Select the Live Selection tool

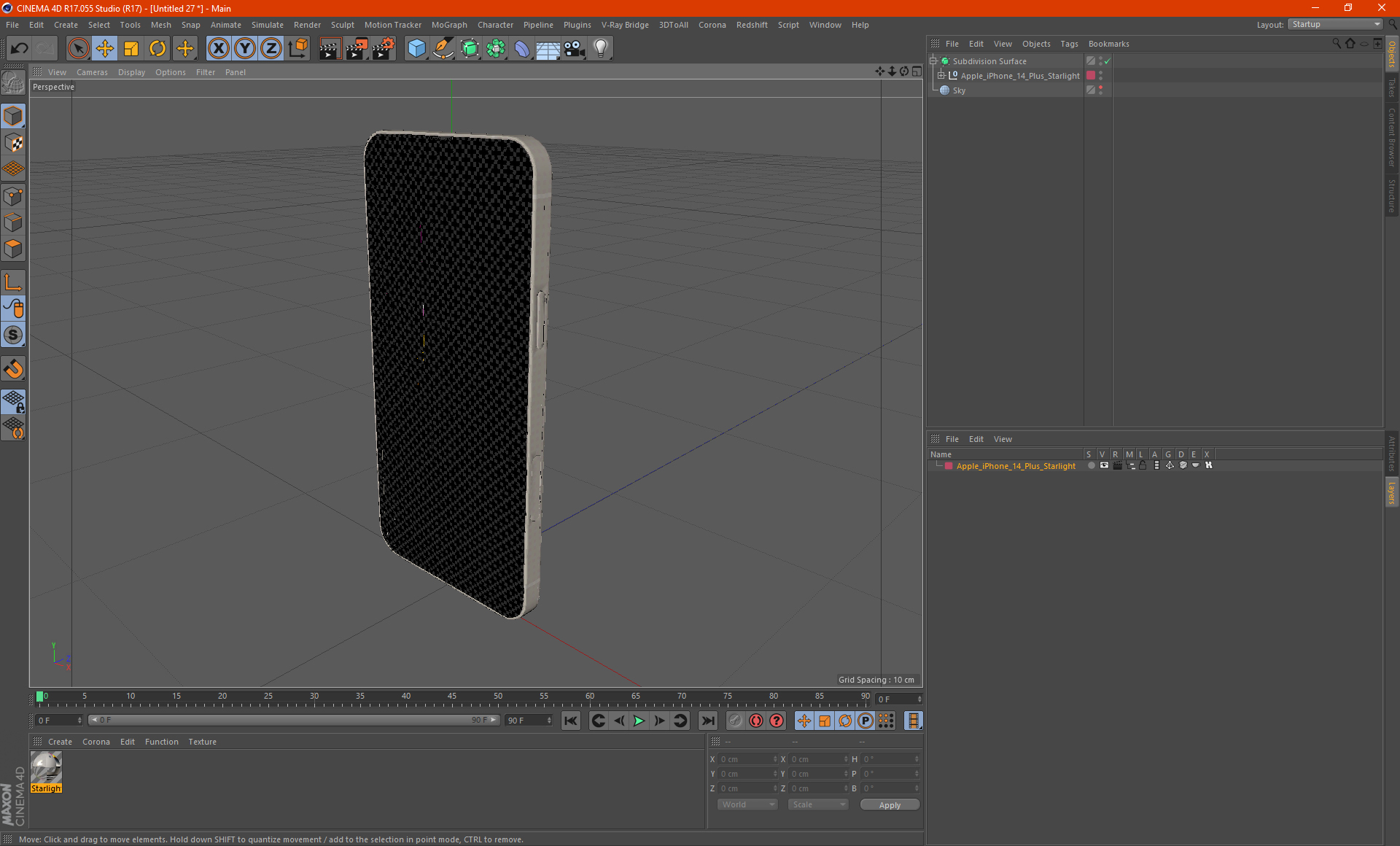coord(78,49)
